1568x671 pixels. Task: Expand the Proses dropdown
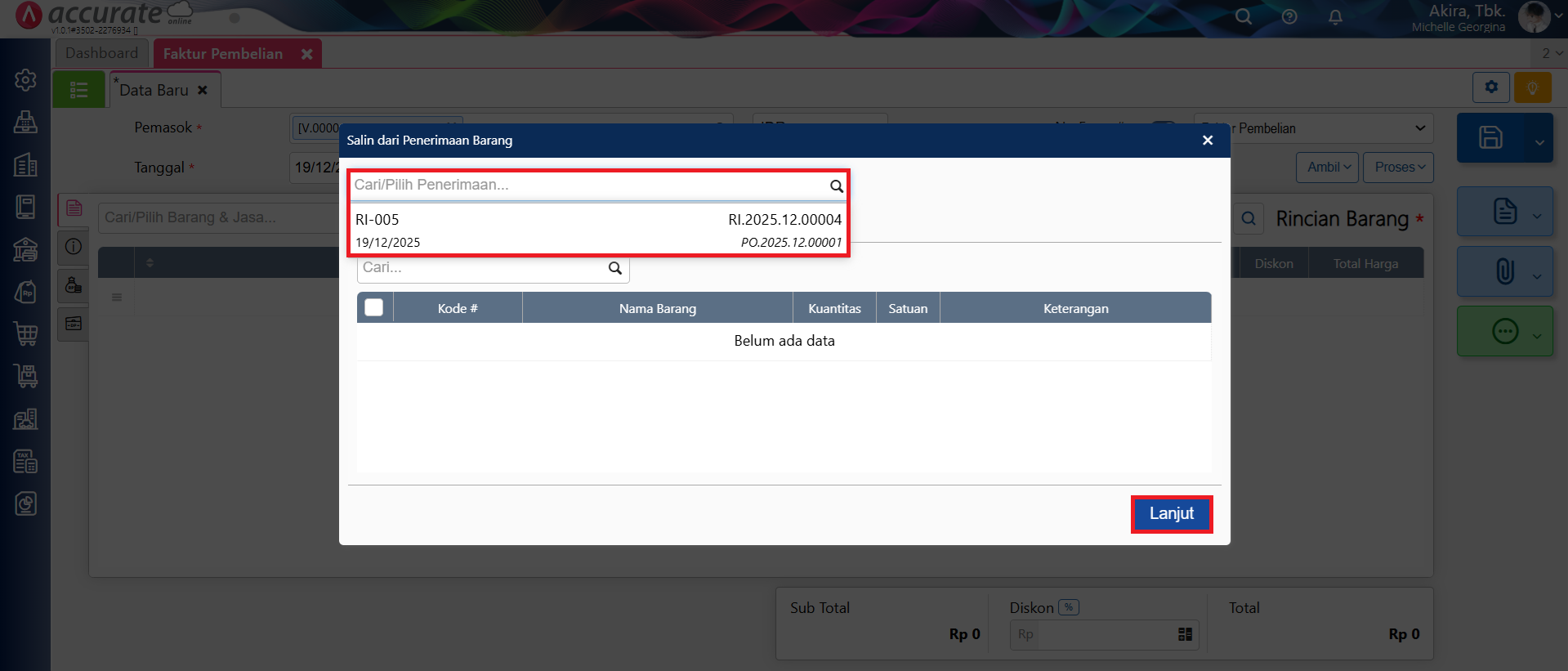pyautogui.click(x=1398, y=168)
